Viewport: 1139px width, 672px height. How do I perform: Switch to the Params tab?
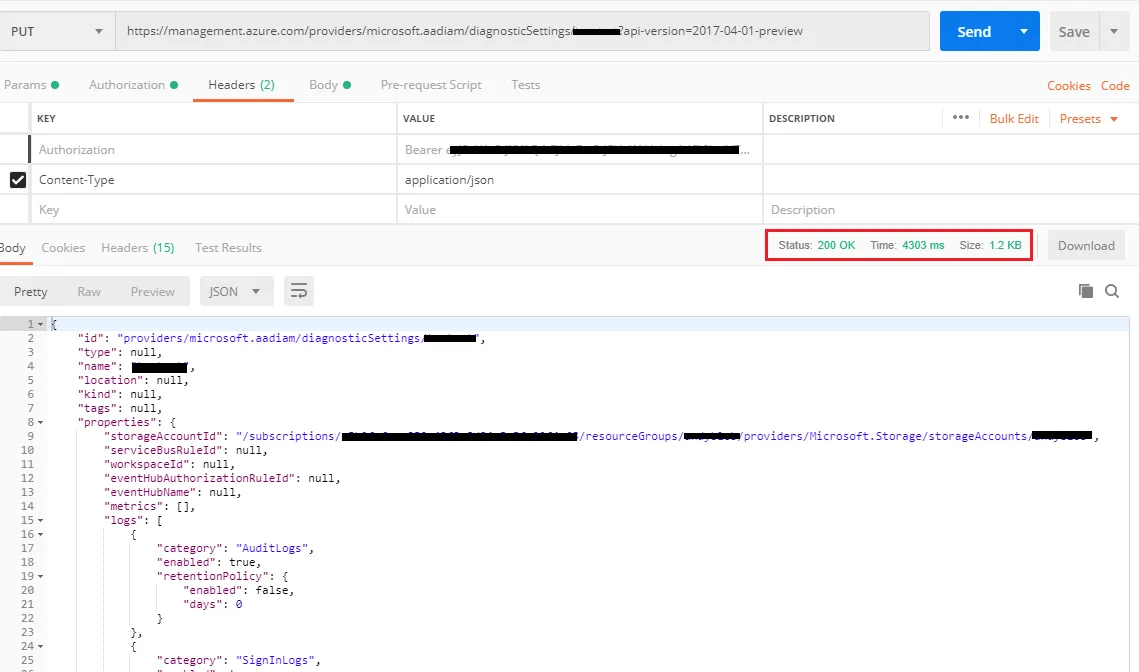tap(31, 85)
